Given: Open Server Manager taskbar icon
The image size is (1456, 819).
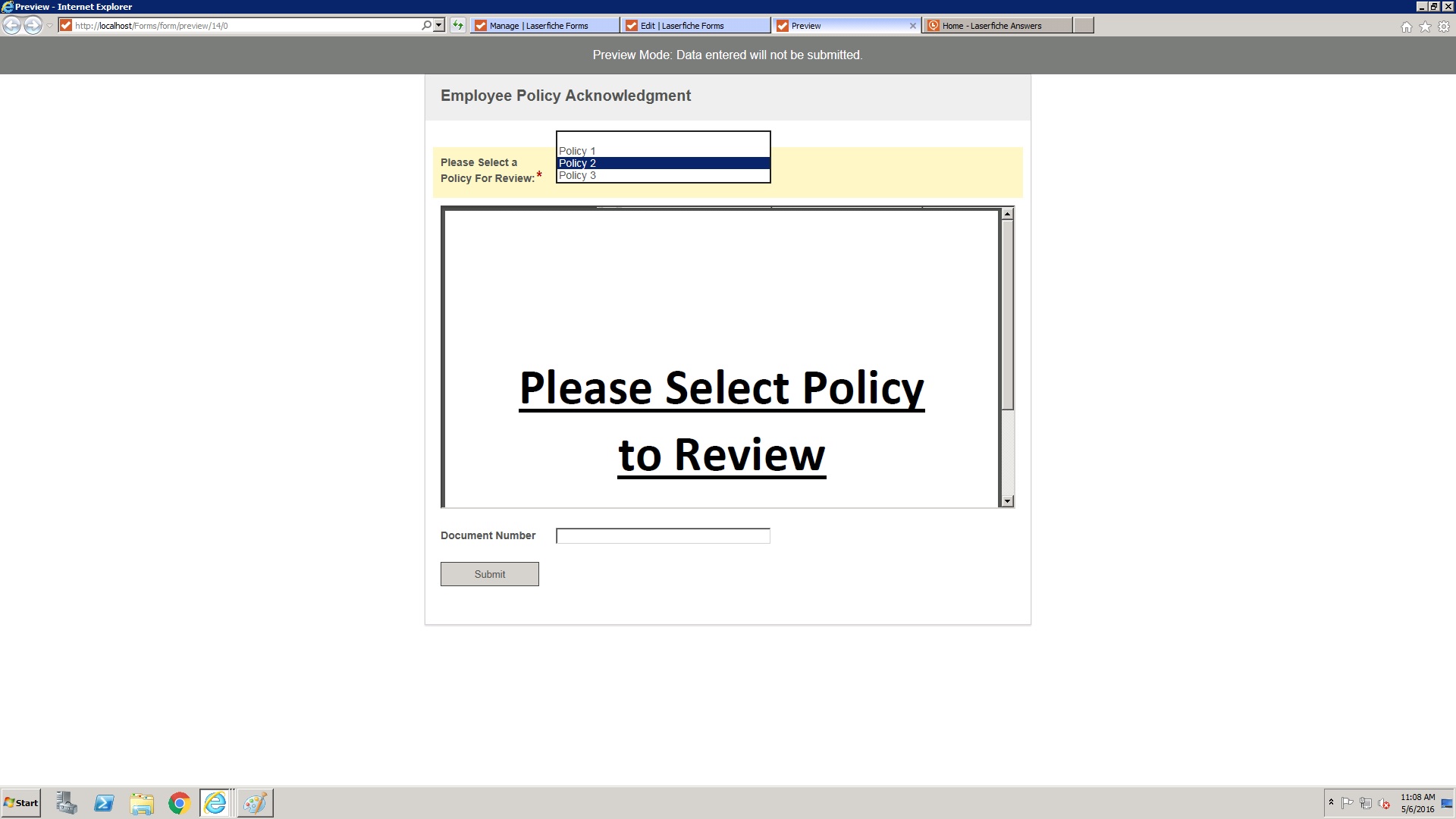Looking at the screenshot, I should click(x=67, y=803).
